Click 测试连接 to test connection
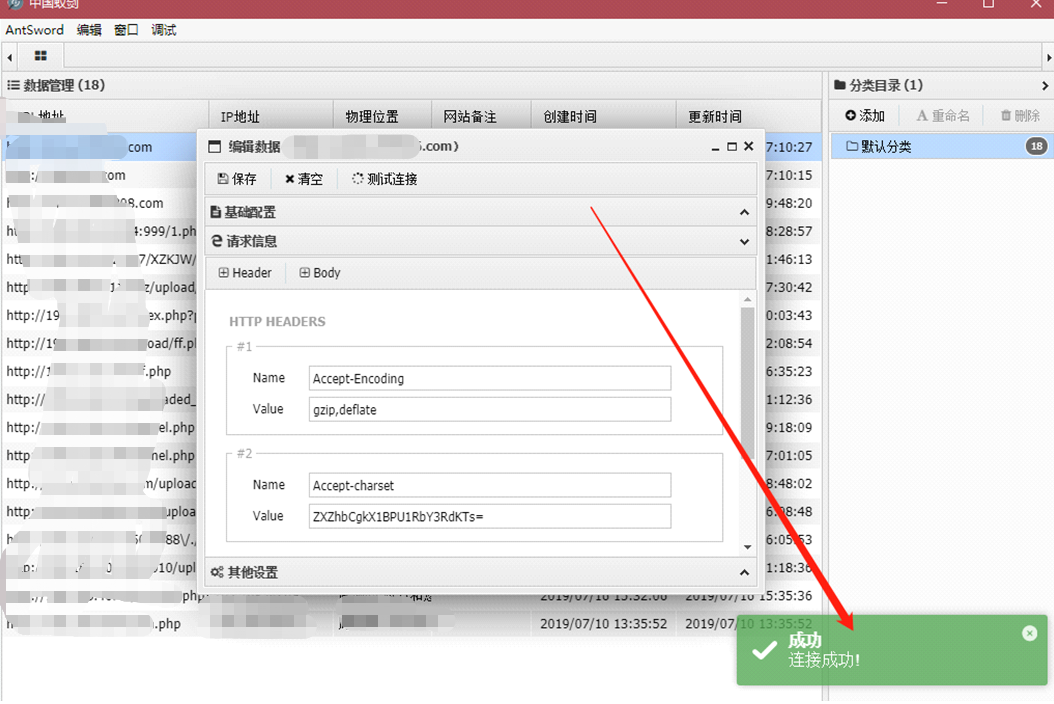 click(x=384, y=179)
